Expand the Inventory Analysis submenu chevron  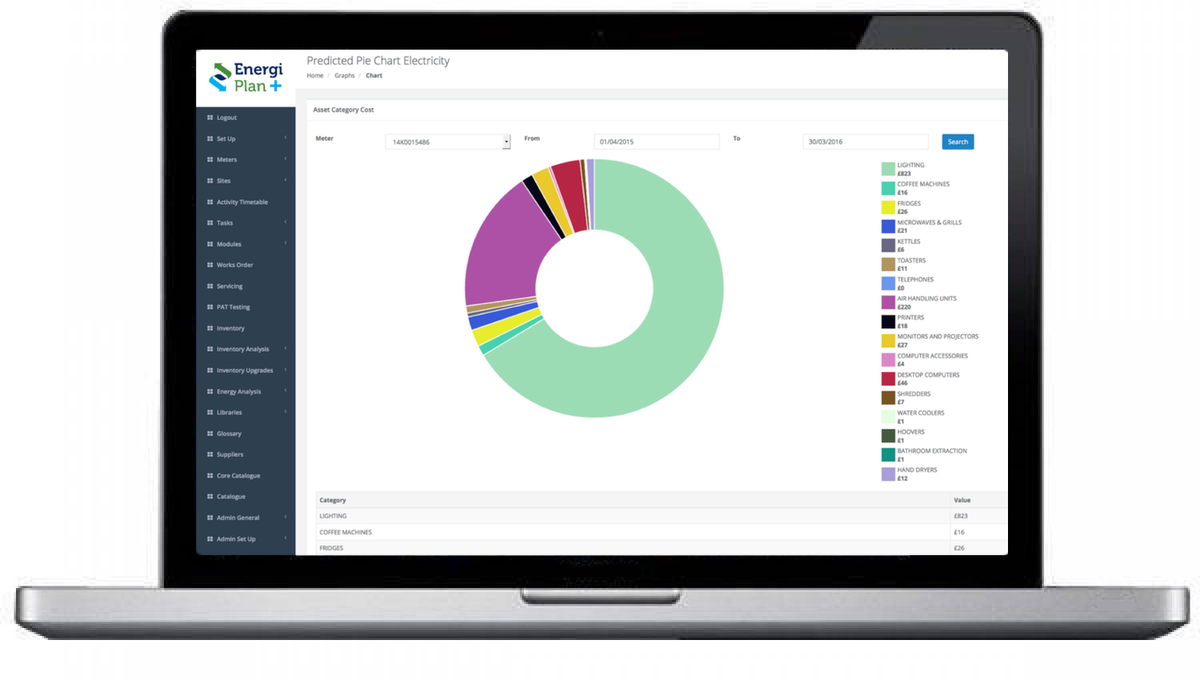click(286, 348)
